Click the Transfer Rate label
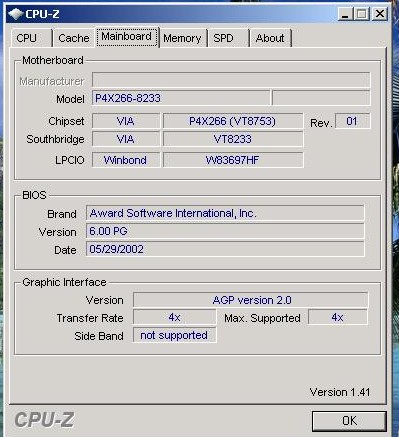The image size is (399, 437). coord(90,318)
